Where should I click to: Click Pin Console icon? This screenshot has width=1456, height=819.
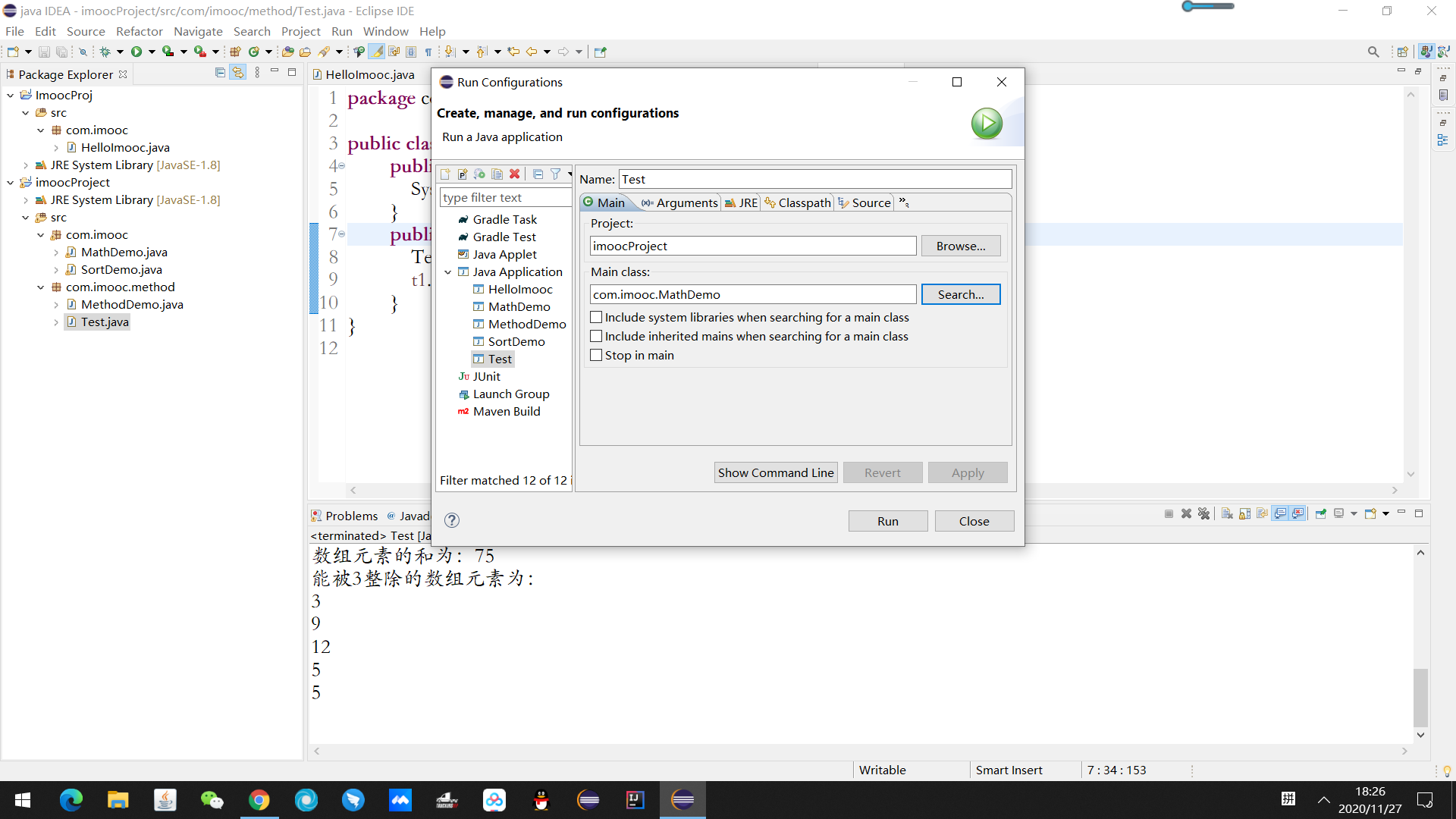(x=1320, y=513)
